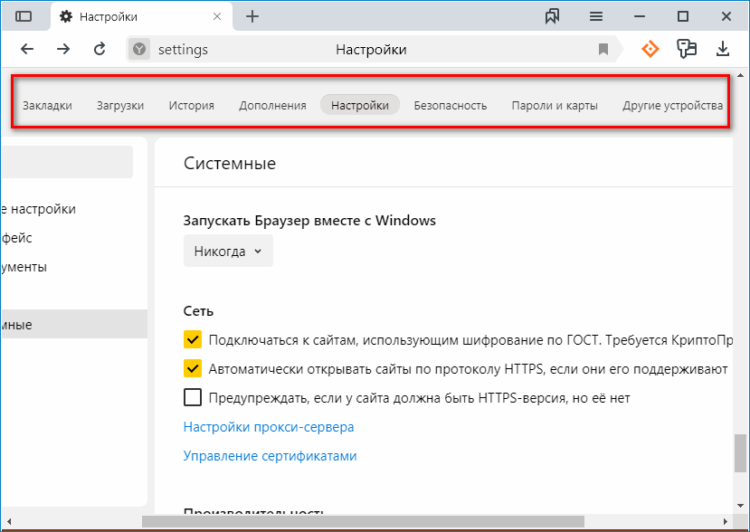Click the horizontal scrollbar right arrow
Viewport: 750px width, 532px height.
tap(725, 521)
